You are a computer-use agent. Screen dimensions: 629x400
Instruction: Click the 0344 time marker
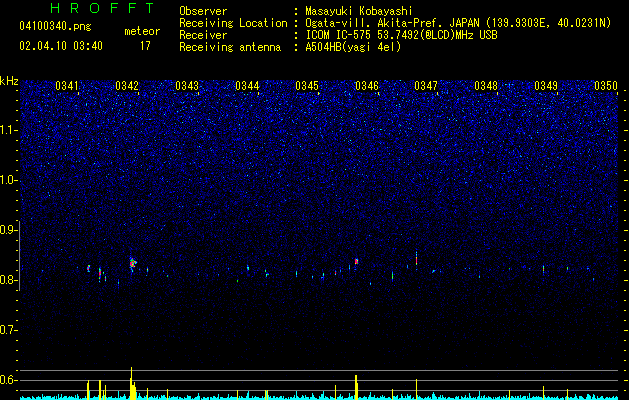pyautogui.click(x=247, y=86)
